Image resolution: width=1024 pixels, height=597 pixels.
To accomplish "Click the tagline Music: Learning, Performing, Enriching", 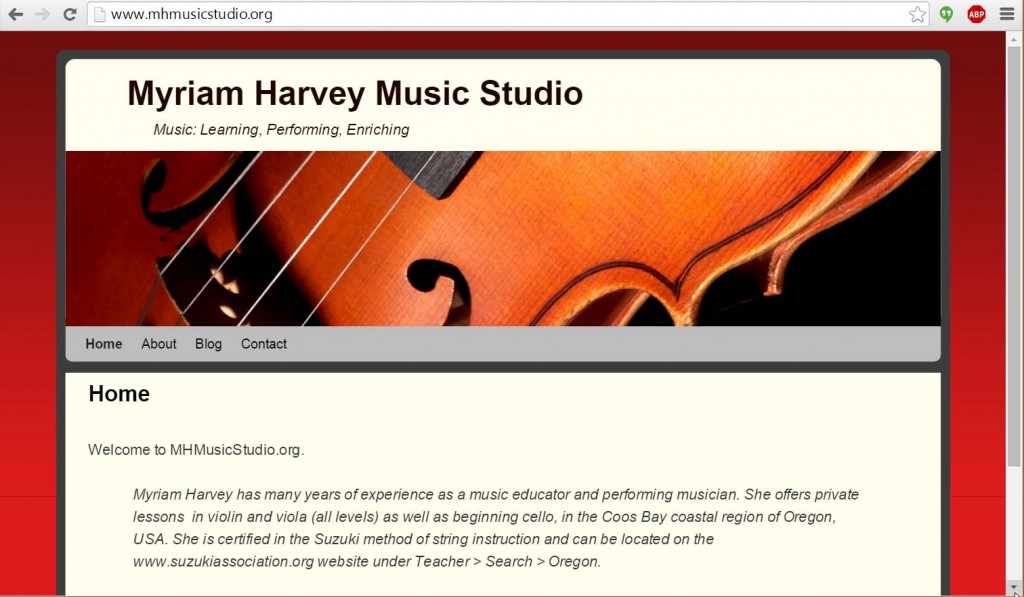I will (x=281, y=130).
